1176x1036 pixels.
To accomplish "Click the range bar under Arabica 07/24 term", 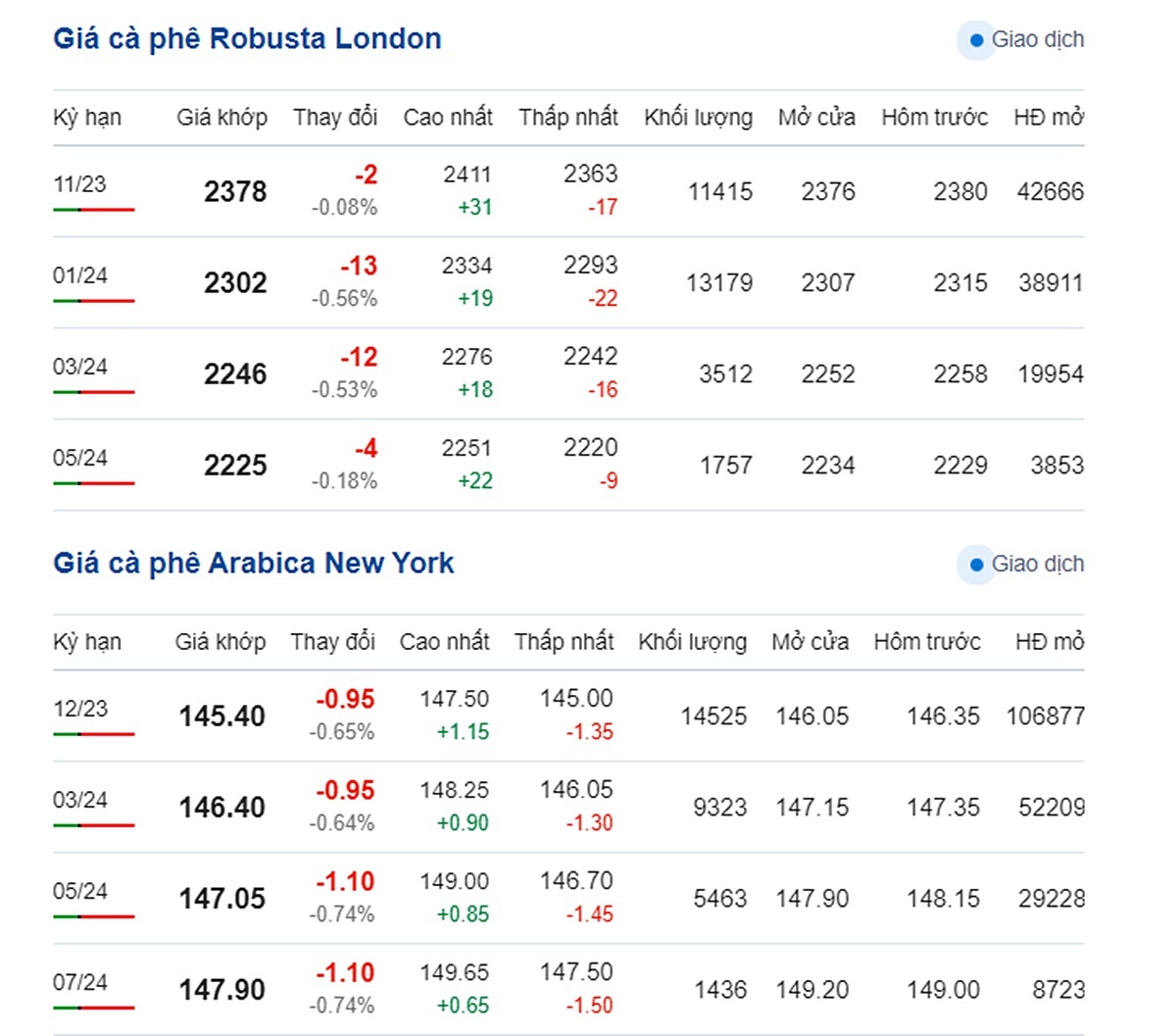I will click(93, 1008).
